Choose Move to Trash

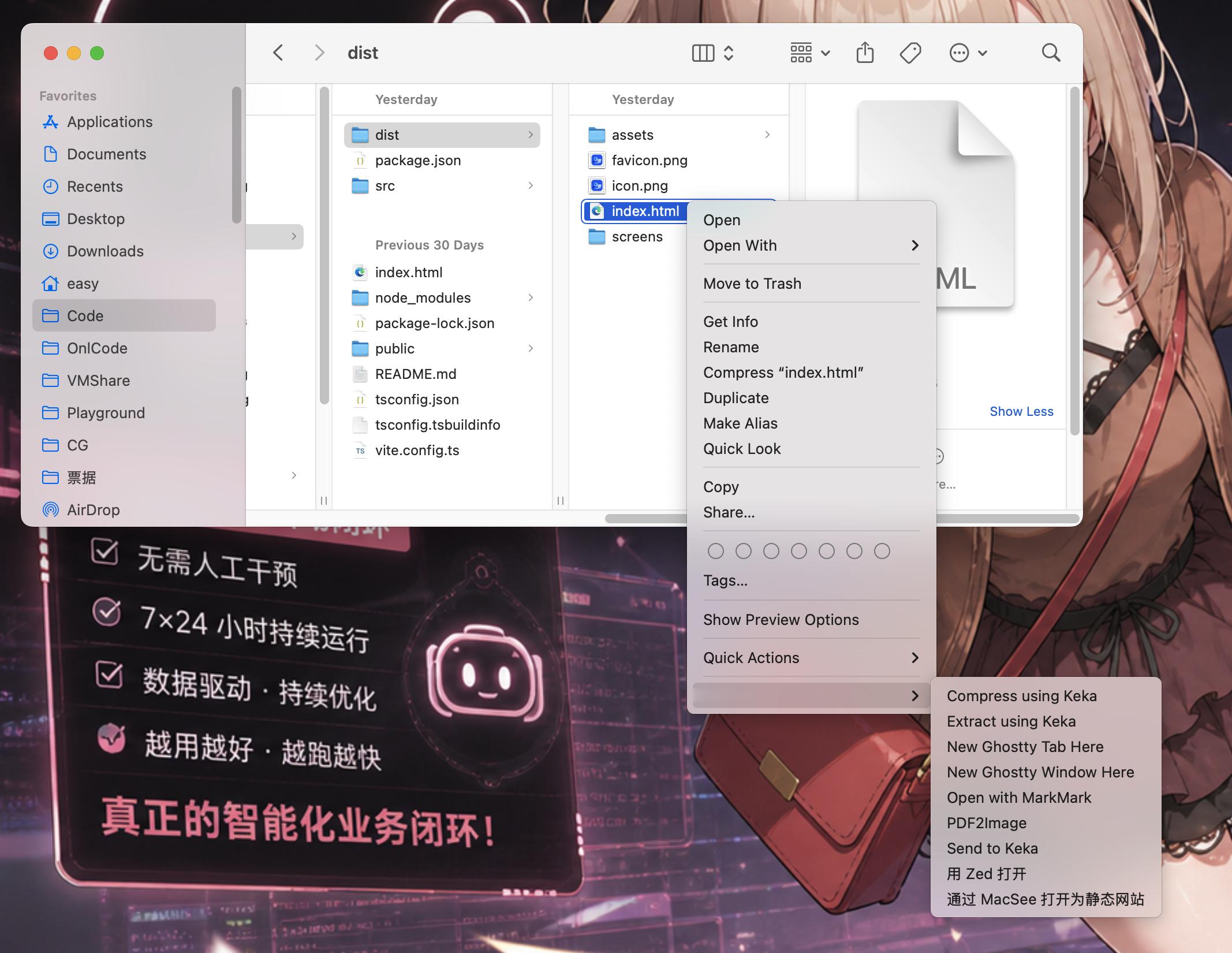811,284
